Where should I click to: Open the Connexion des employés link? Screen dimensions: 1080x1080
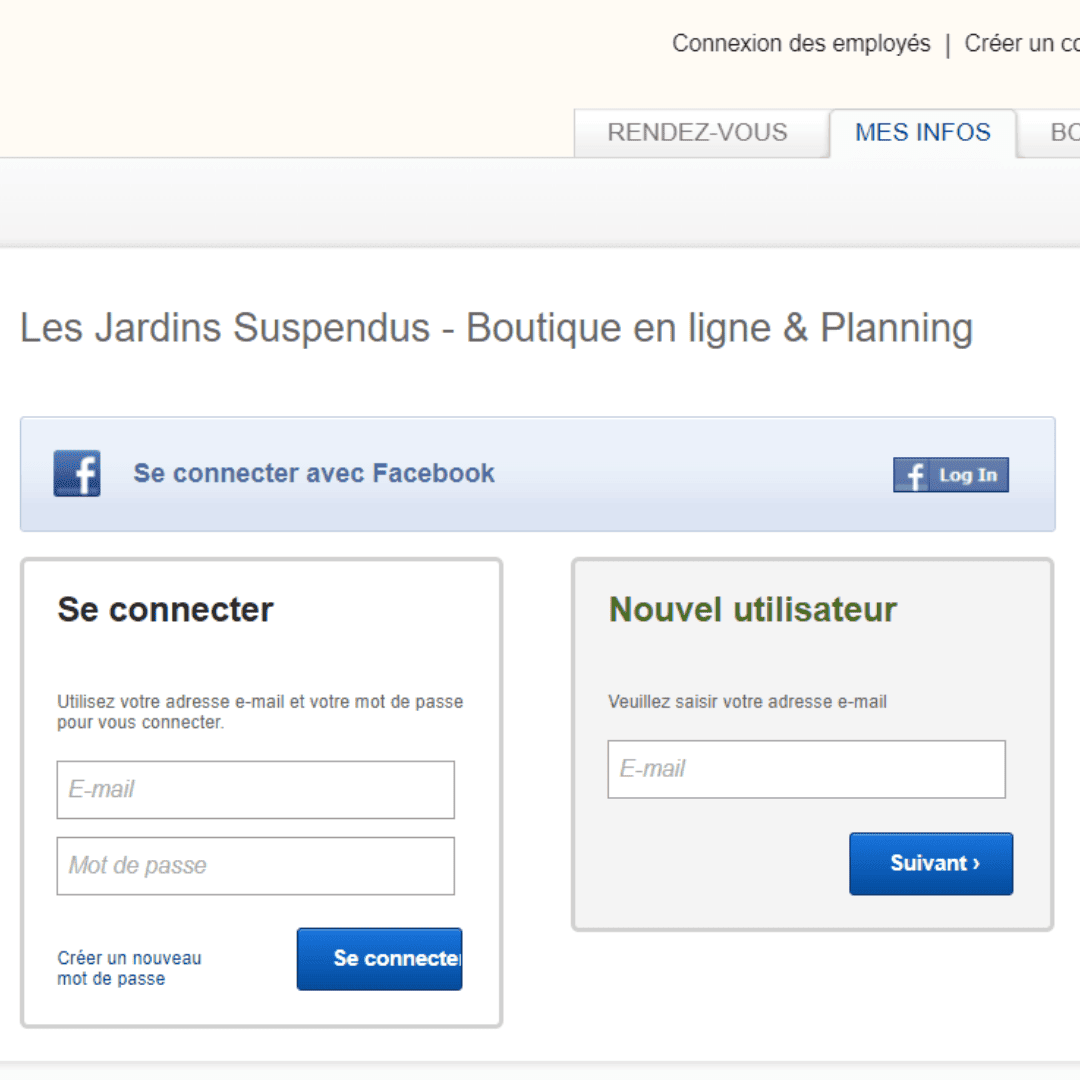[x=801, y=43]
